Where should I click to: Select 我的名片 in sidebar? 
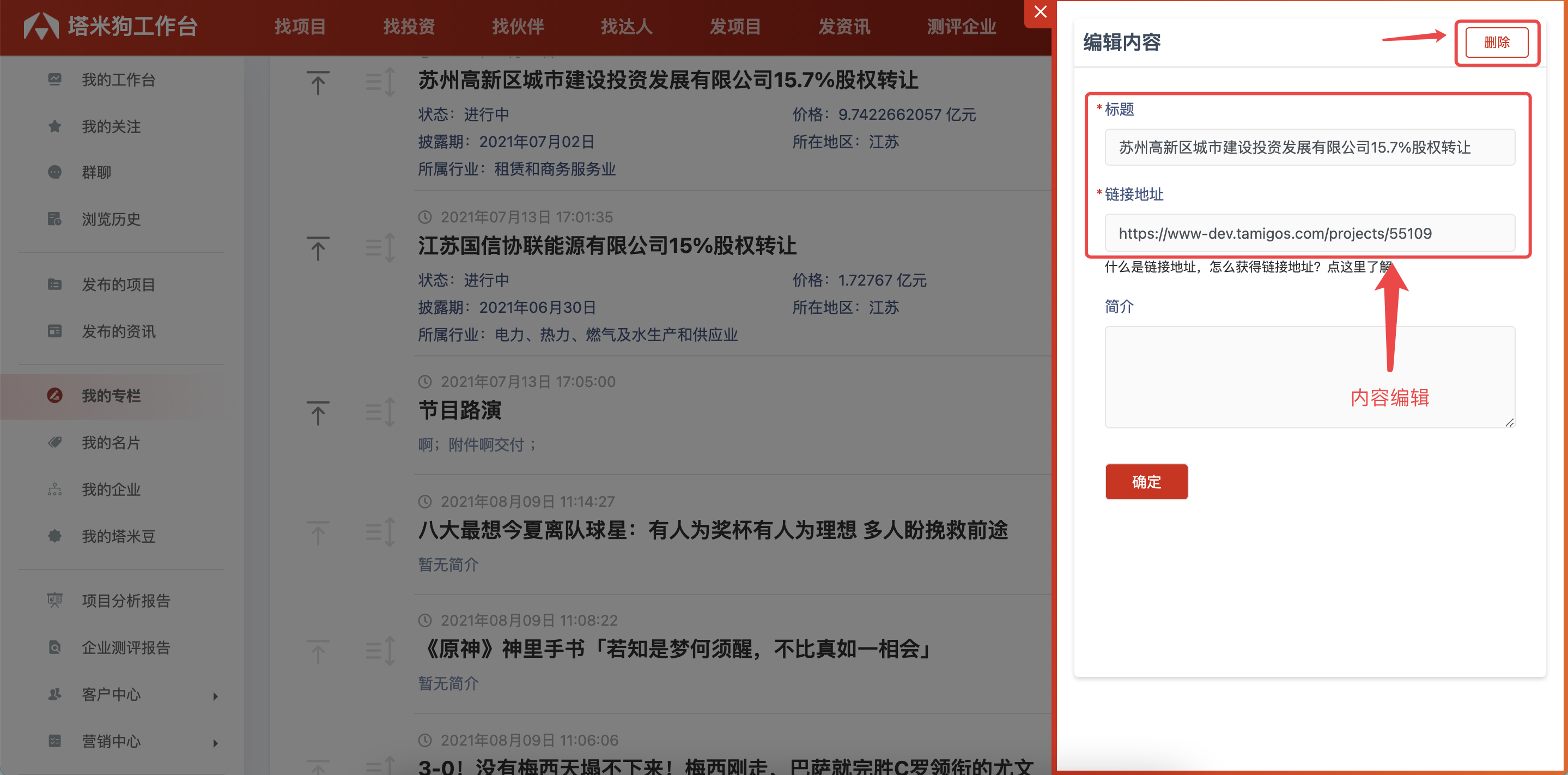pyautogui.click(x=111, y=442)
